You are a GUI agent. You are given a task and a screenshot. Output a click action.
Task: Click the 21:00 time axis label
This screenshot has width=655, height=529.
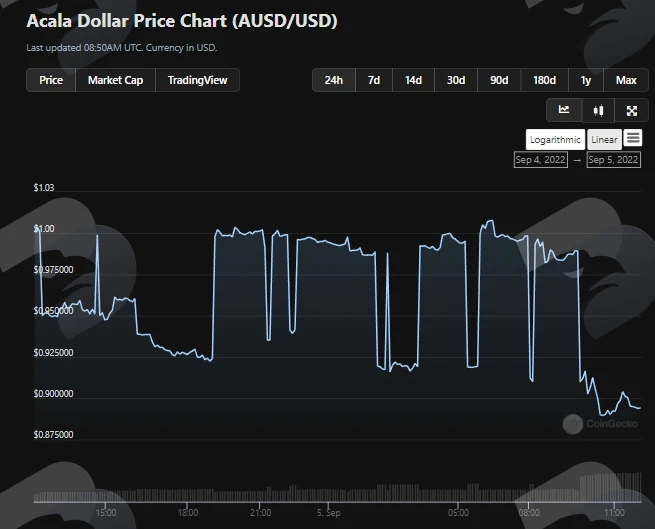click(x=260, y=512)
